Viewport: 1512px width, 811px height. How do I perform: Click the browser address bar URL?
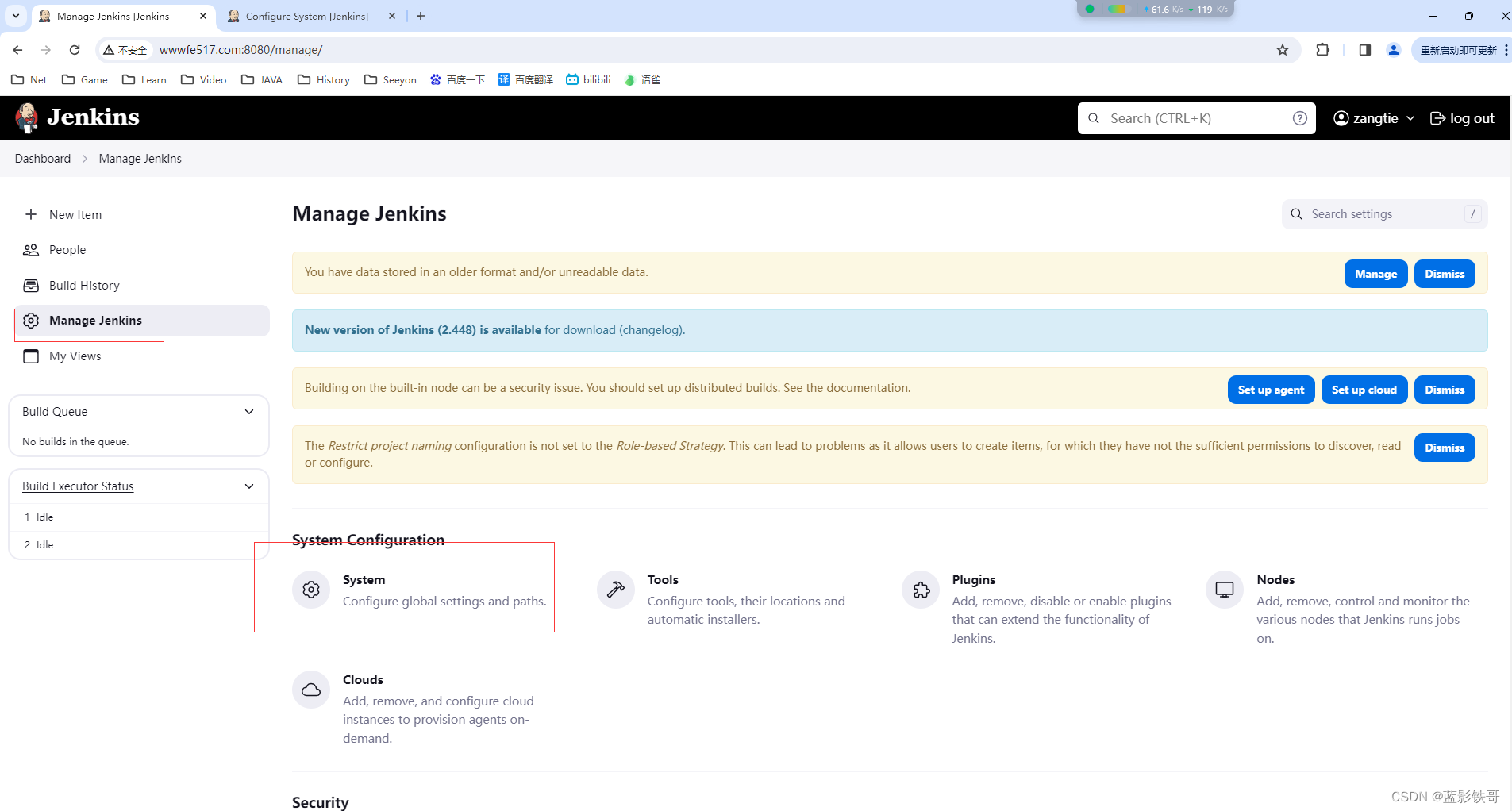pos(240,50)
